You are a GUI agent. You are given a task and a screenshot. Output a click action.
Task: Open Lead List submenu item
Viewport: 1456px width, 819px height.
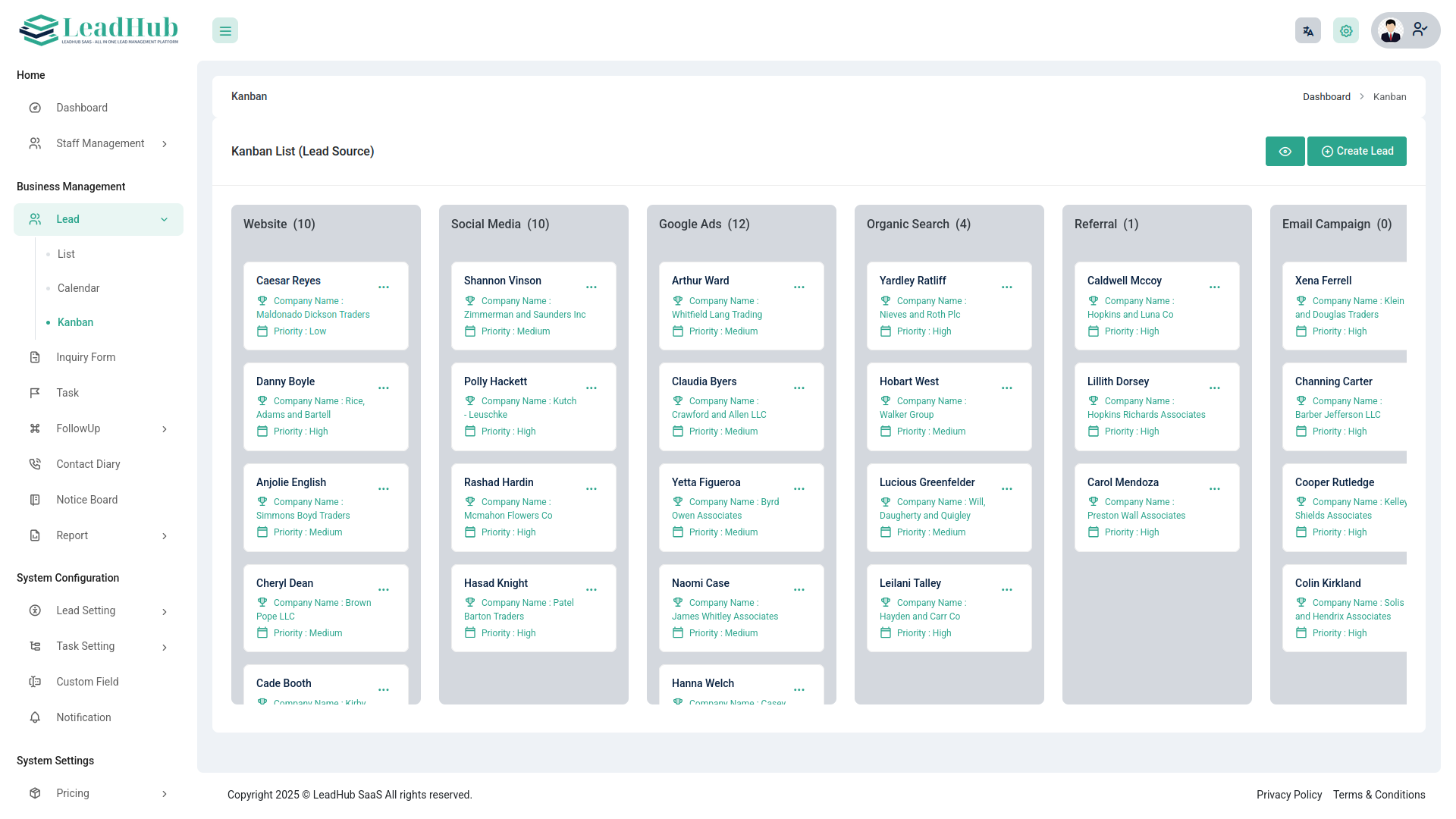coord(66,254)
